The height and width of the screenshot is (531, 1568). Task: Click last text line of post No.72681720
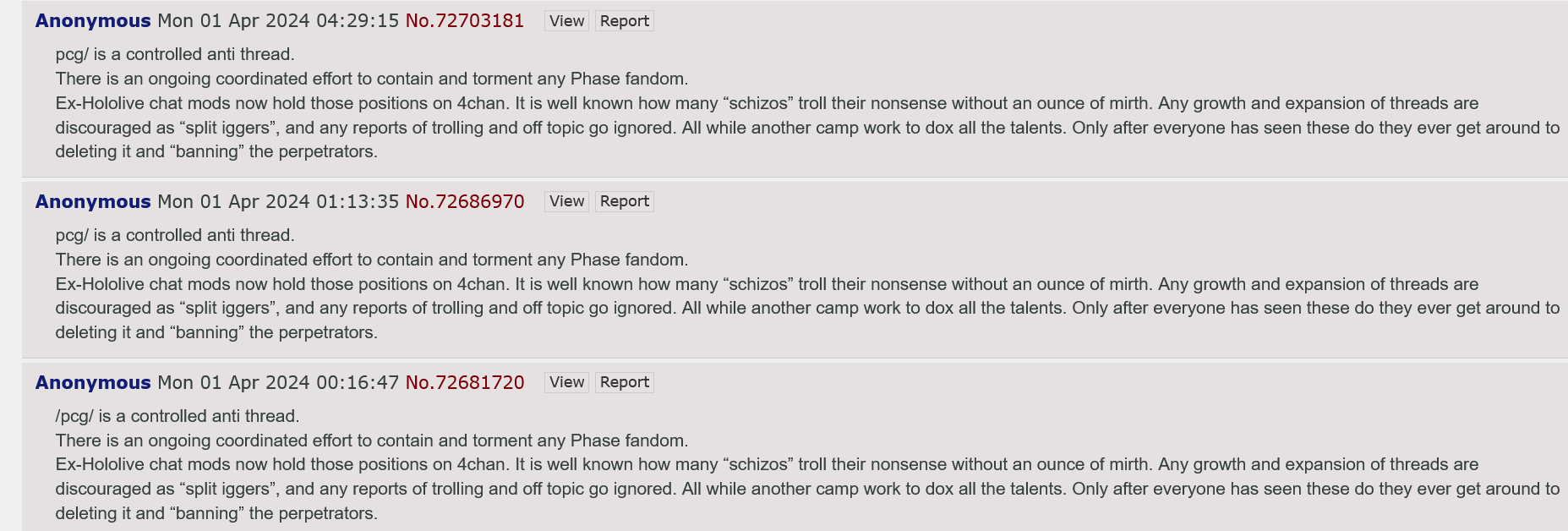(216, 513)
